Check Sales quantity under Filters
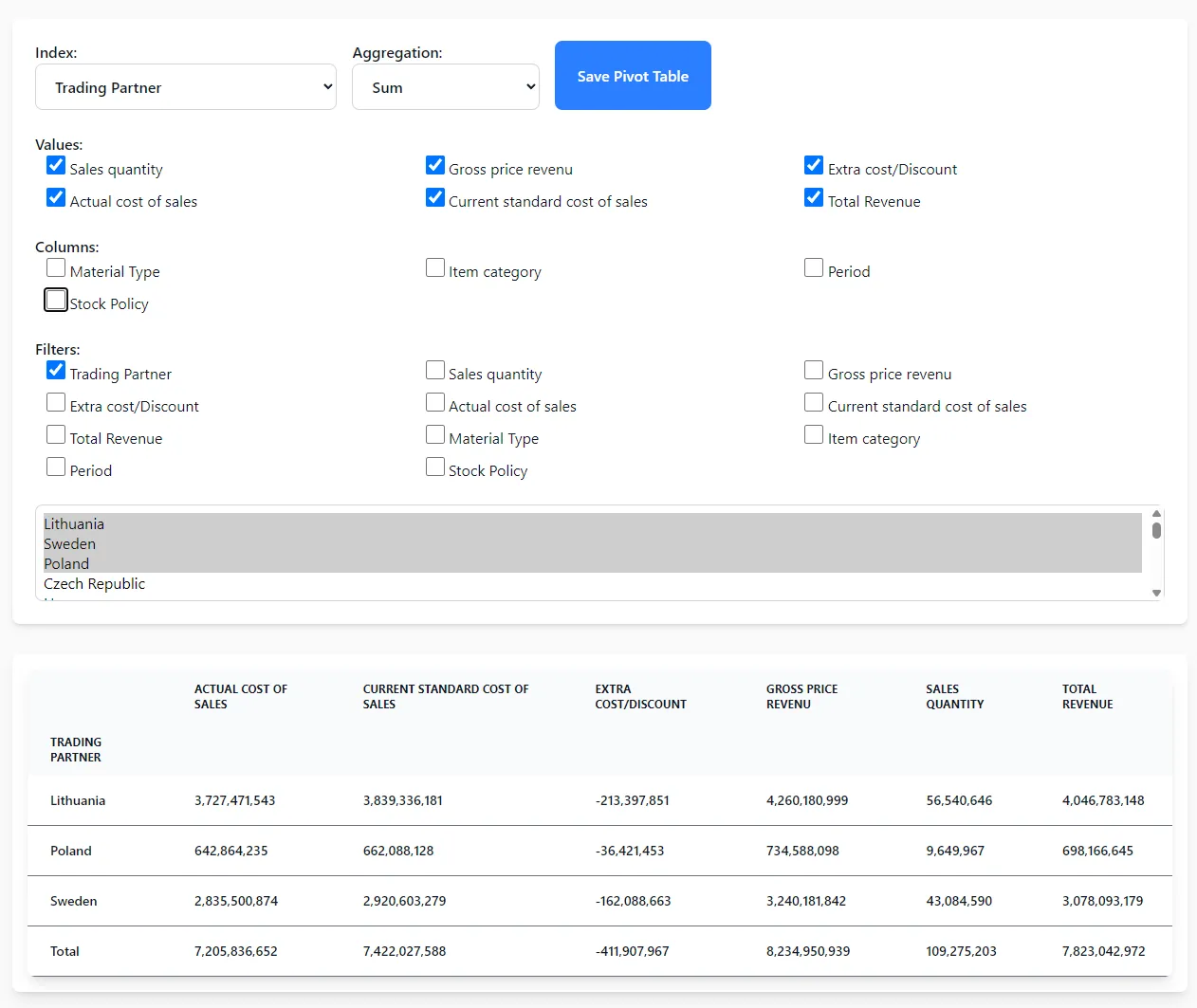 435,371
